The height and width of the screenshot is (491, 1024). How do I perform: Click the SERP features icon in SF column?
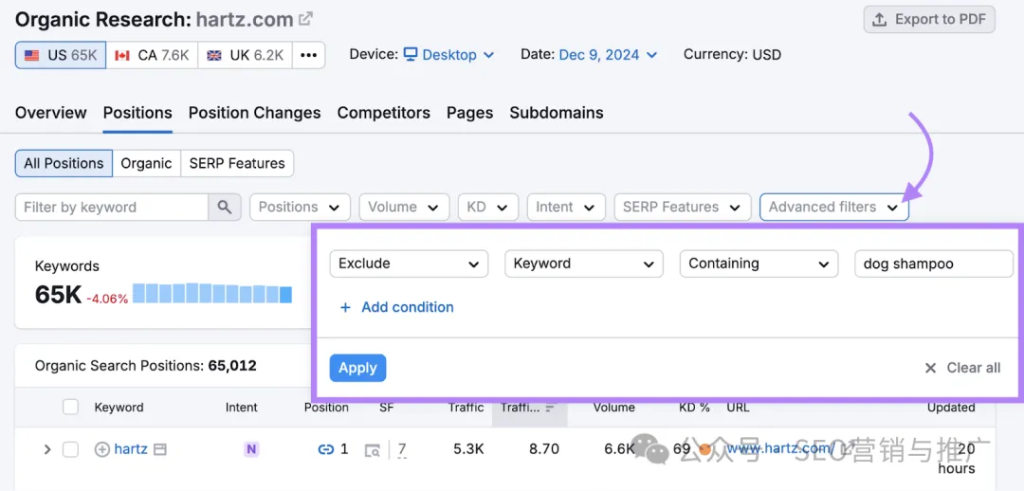tap(372, 450)
